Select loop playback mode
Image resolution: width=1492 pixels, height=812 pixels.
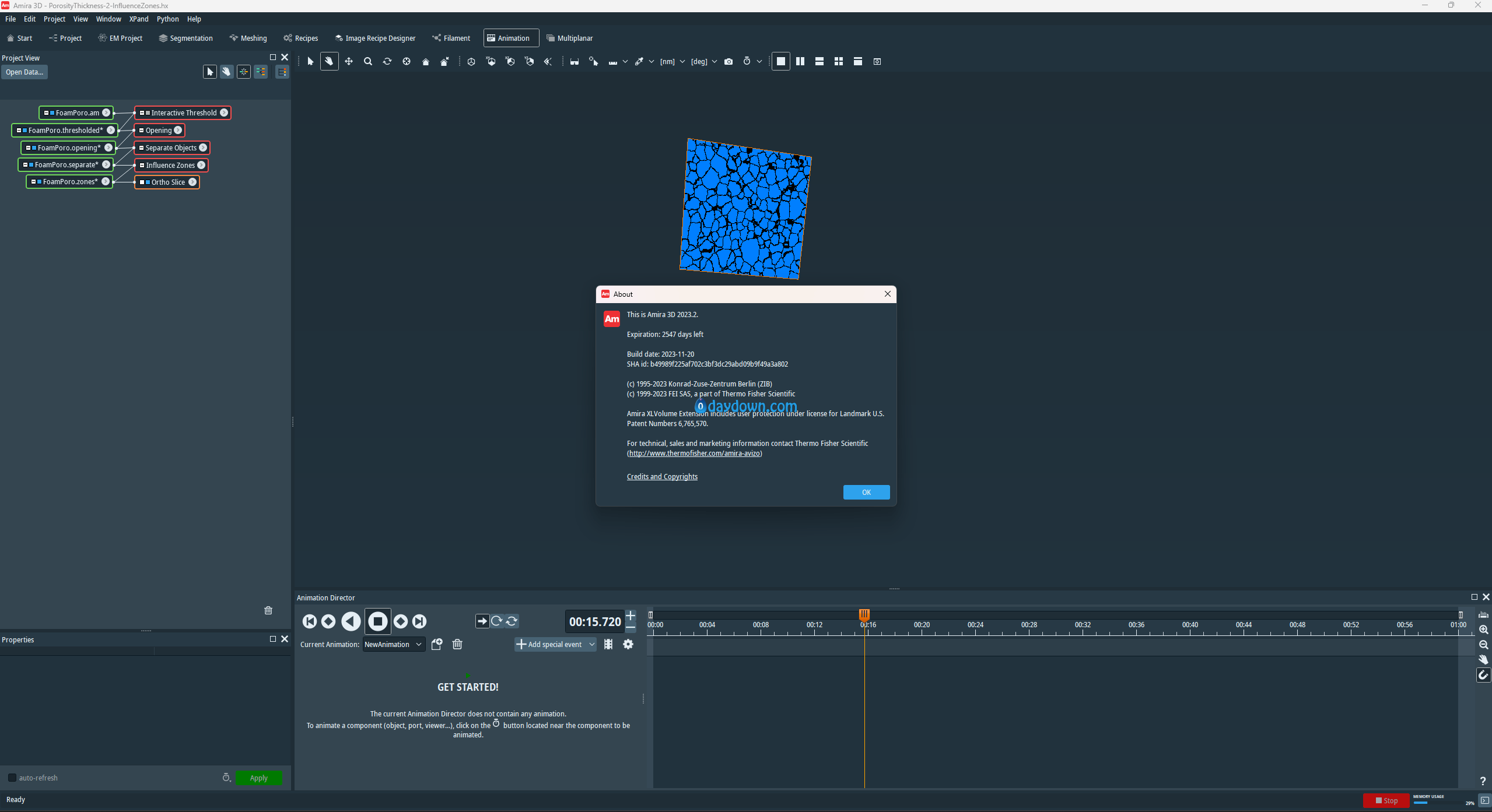click(497, 621)
